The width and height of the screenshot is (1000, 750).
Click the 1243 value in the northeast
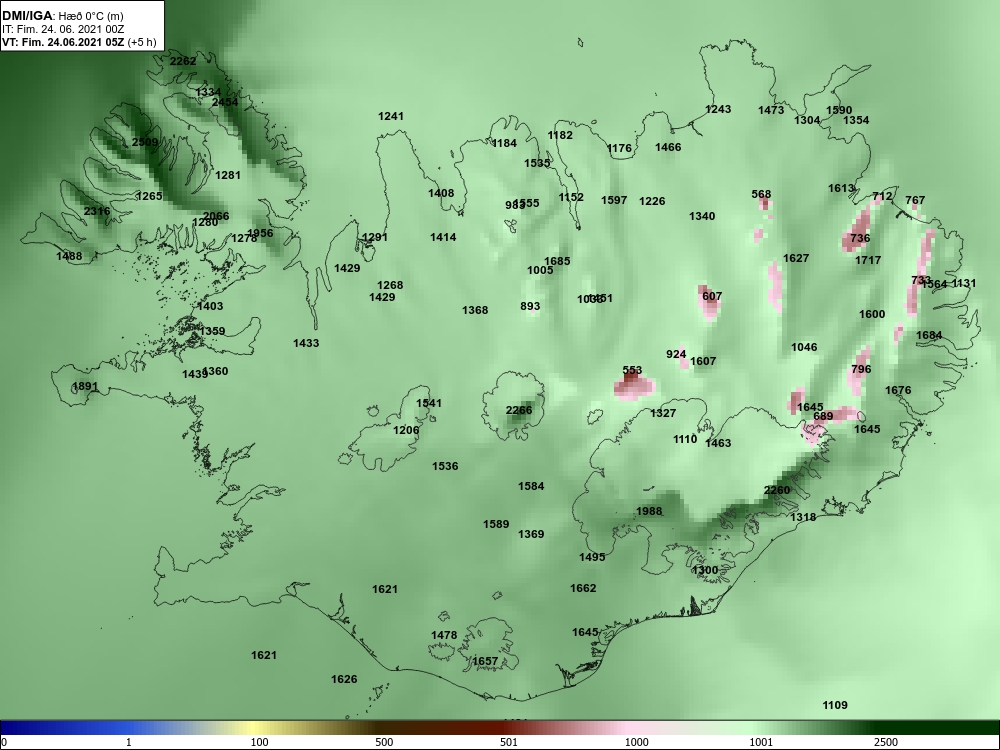(x=718, y=110)
